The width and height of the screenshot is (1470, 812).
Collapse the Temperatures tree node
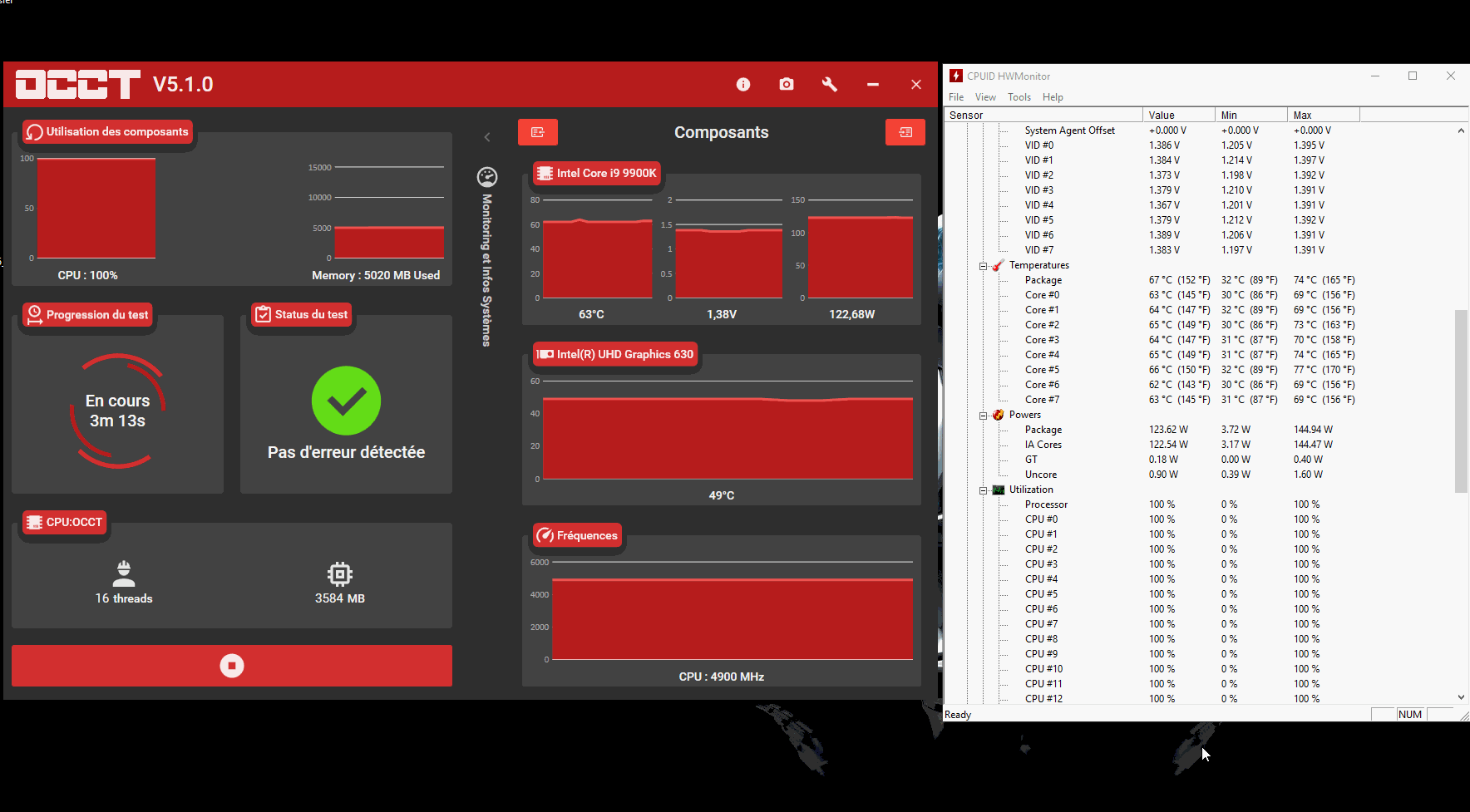tap(983, 266)
